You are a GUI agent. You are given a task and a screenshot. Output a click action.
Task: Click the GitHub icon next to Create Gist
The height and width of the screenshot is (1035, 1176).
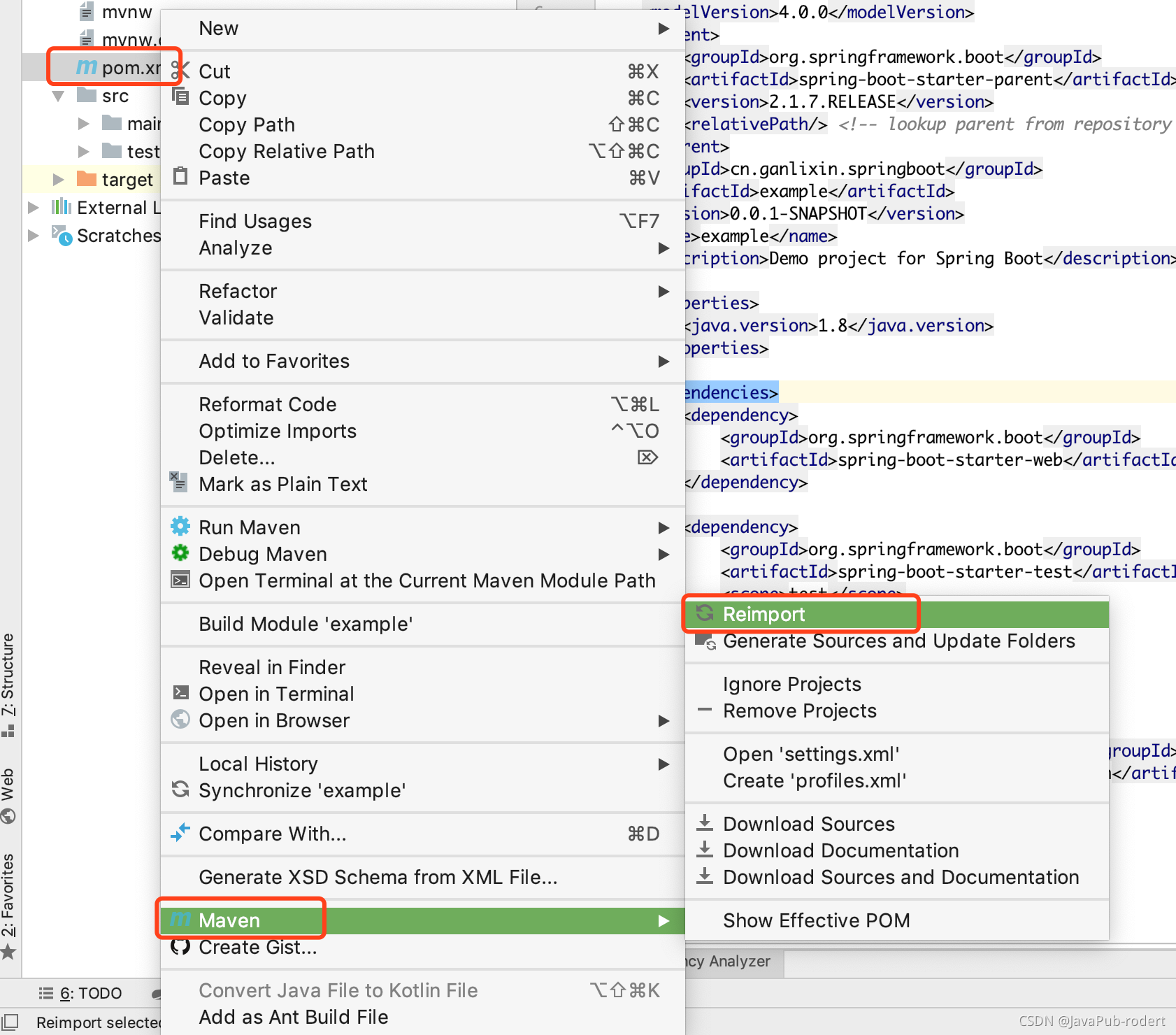point(180,947)
